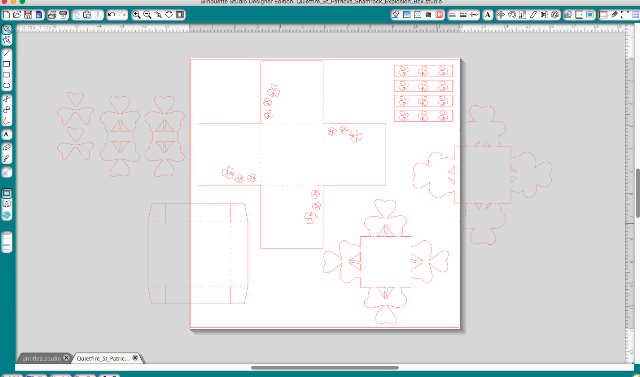Open the Scale window
Image resolution: width=640 pixels, height=377 pixels.
click(522, 15)
